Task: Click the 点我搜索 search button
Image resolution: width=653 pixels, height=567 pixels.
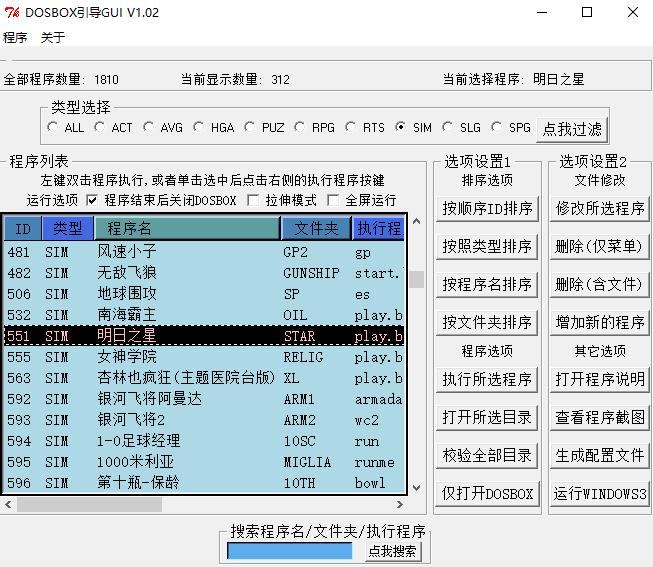Action: [x=393, y=552]
